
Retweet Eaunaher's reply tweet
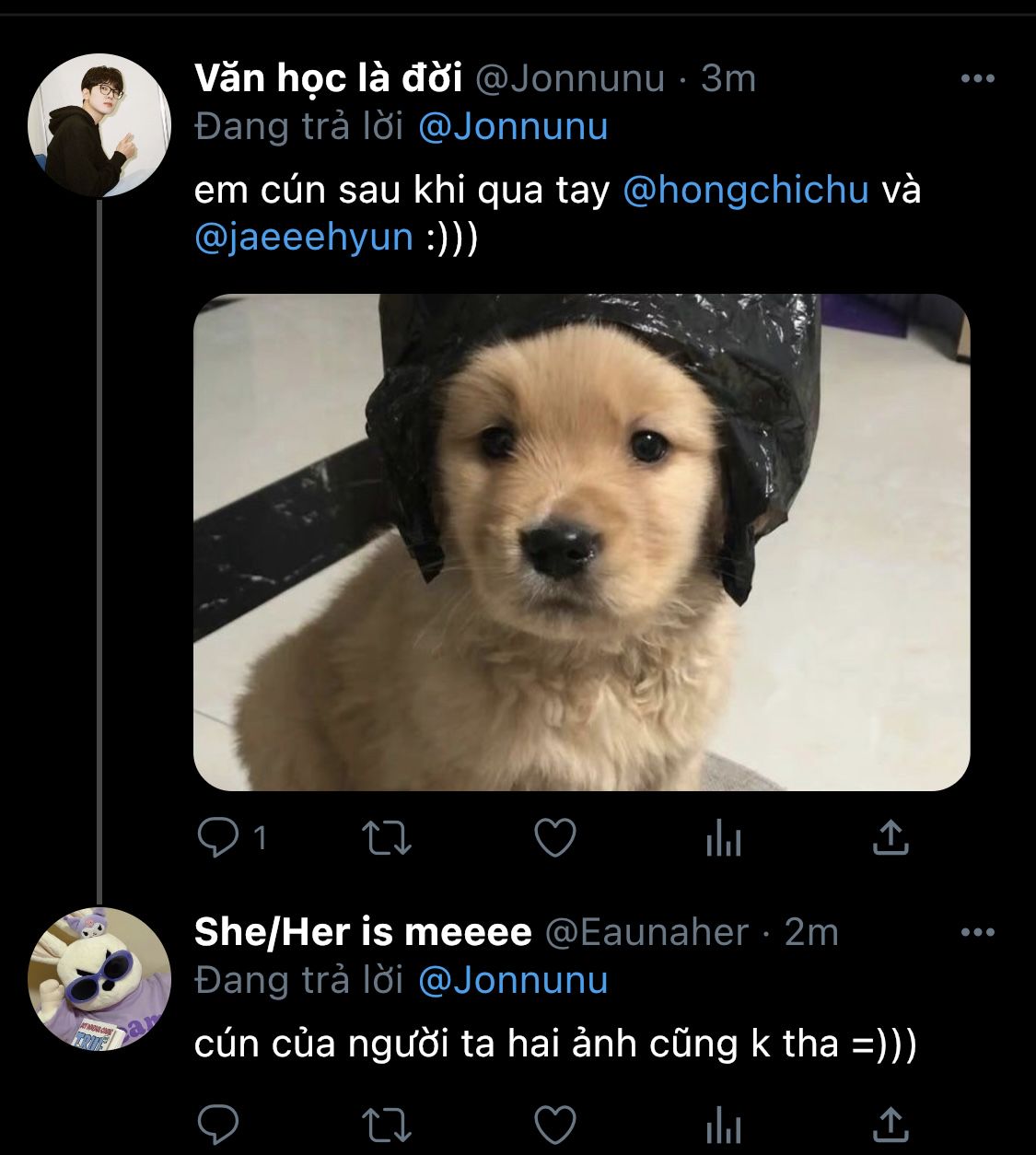[387, 1125]
